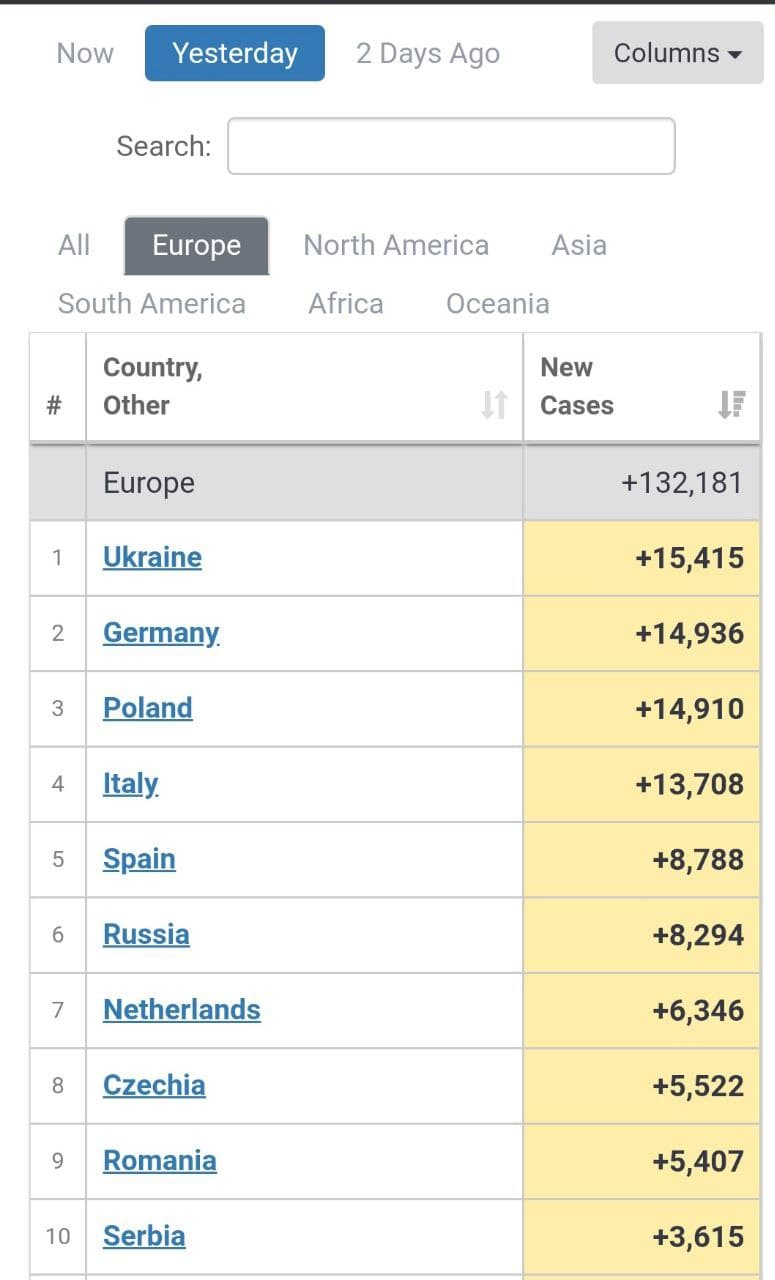Switch to the Now tab

click(x=84, y=53)
